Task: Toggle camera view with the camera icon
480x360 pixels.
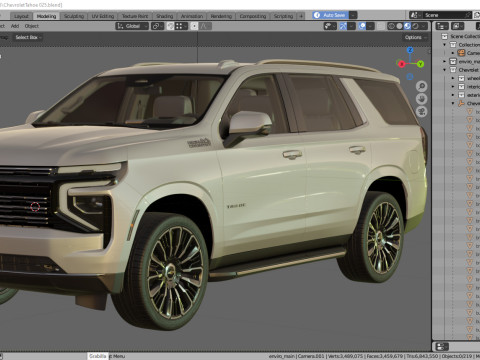Action: pyautogui.click(x=422, y=112)
